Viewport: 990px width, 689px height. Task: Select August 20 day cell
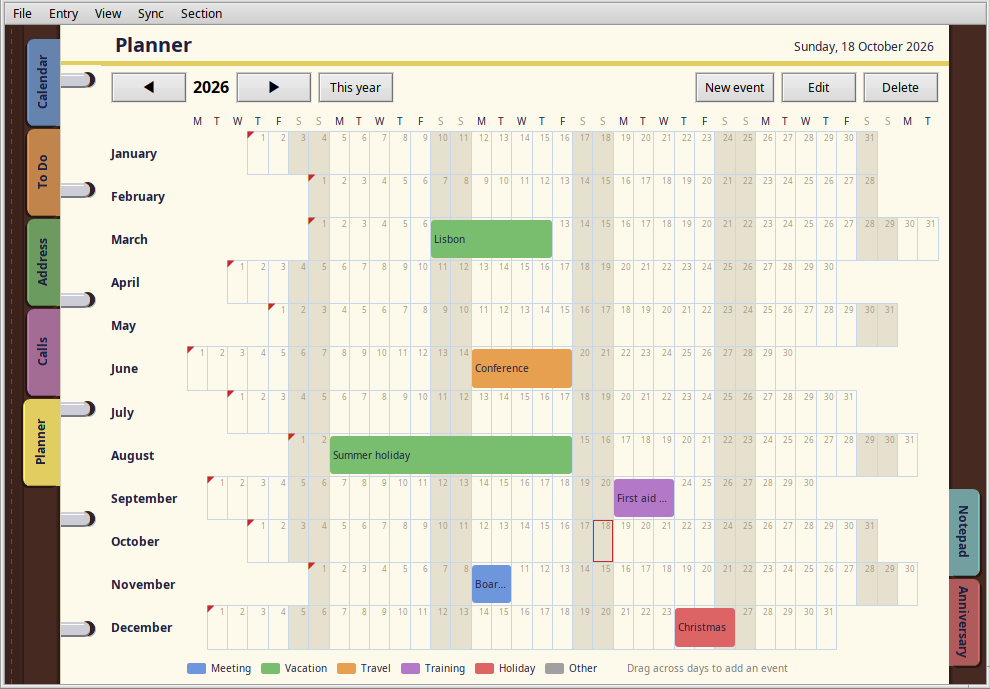point(684,455)
